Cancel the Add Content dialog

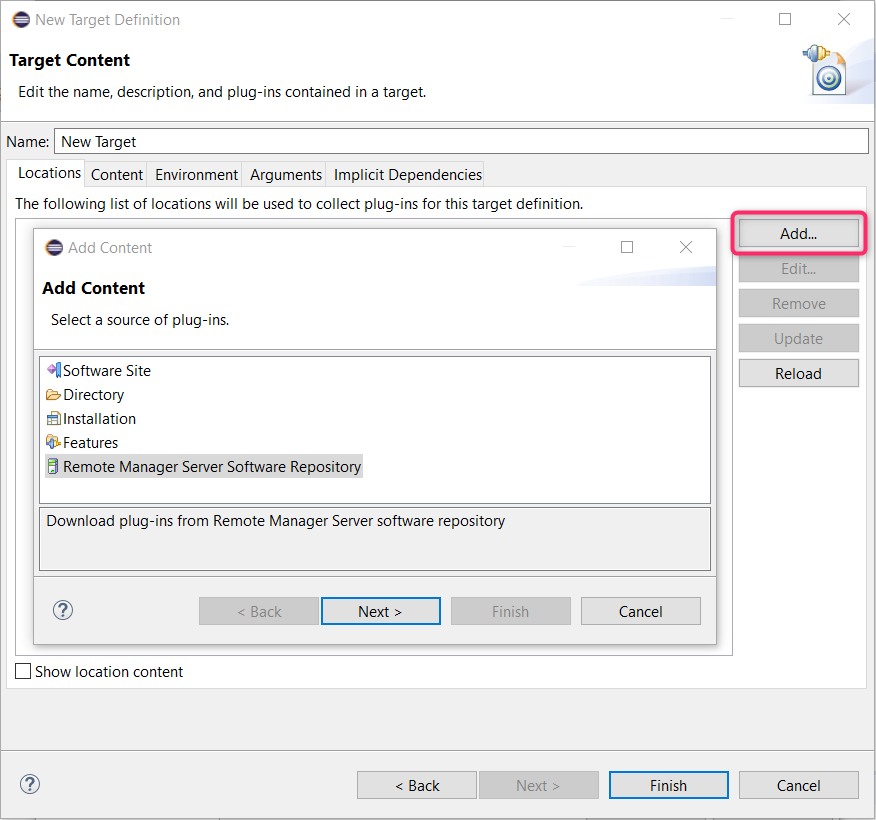640,611
